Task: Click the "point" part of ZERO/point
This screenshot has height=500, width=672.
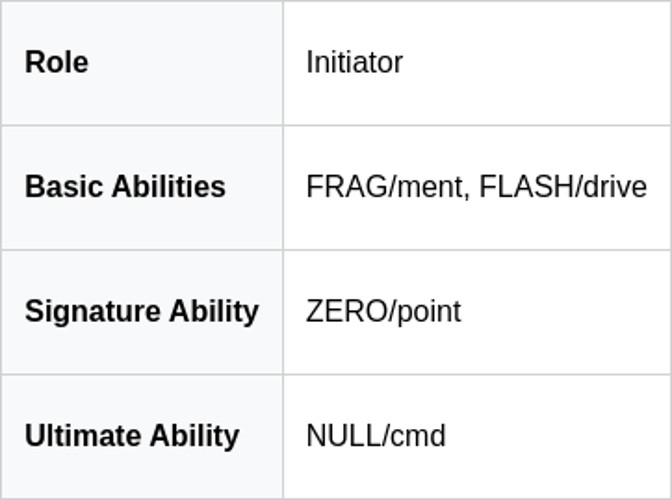Action: 429,311
